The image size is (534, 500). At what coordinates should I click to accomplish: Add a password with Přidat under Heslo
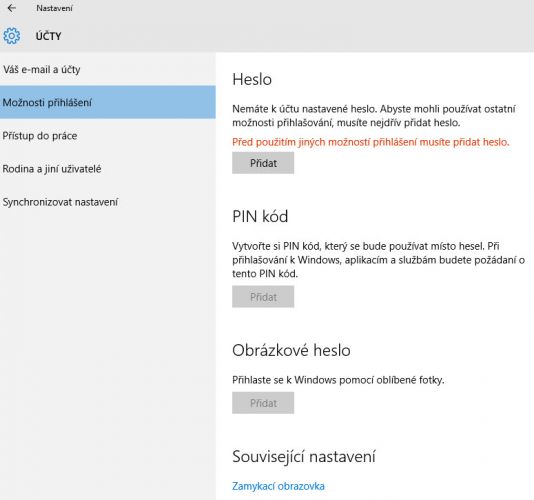coord(263,163)
